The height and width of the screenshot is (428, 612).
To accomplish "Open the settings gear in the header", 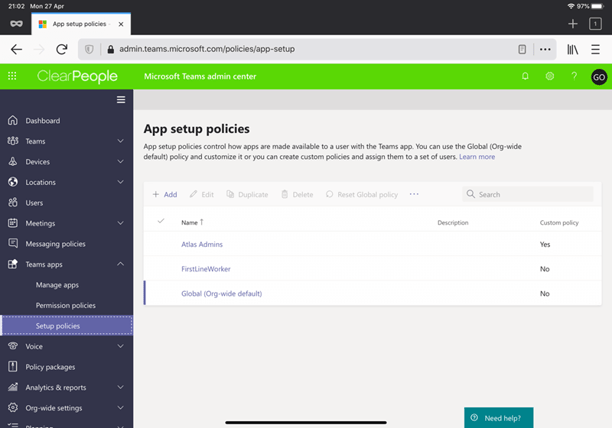I will point(550,76).
